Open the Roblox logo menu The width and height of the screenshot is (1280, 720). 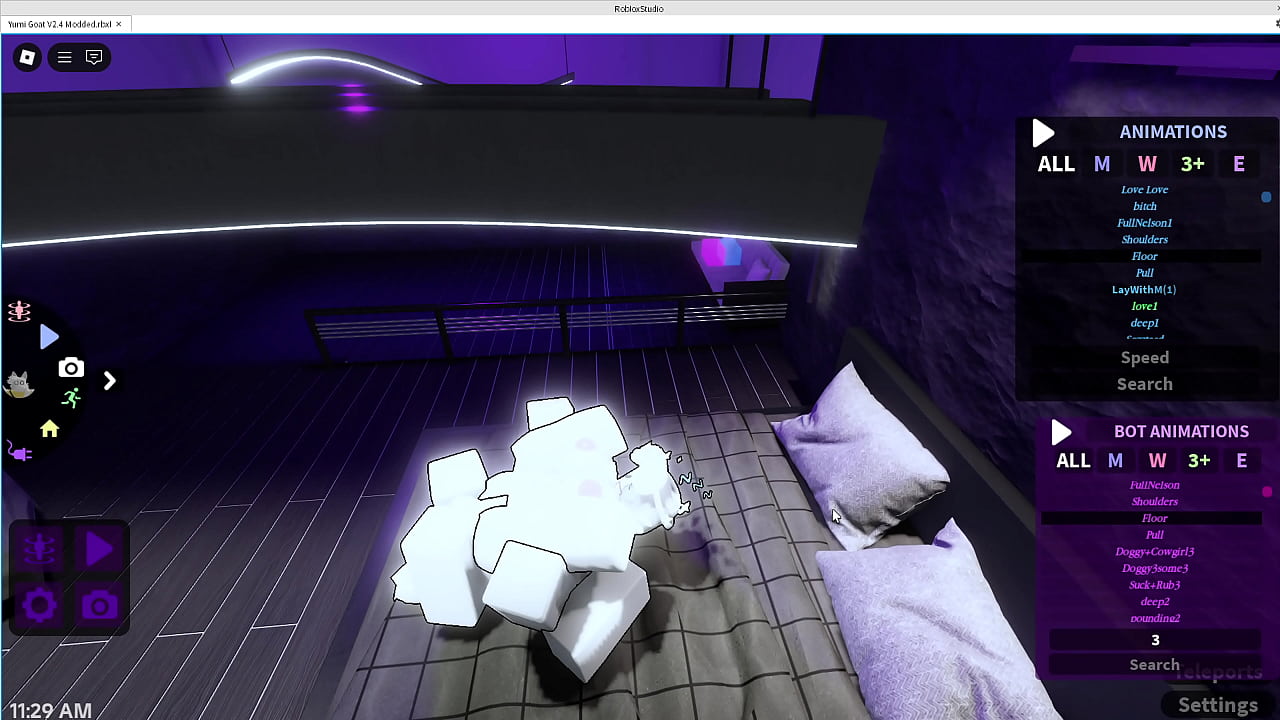coord(28,58)
